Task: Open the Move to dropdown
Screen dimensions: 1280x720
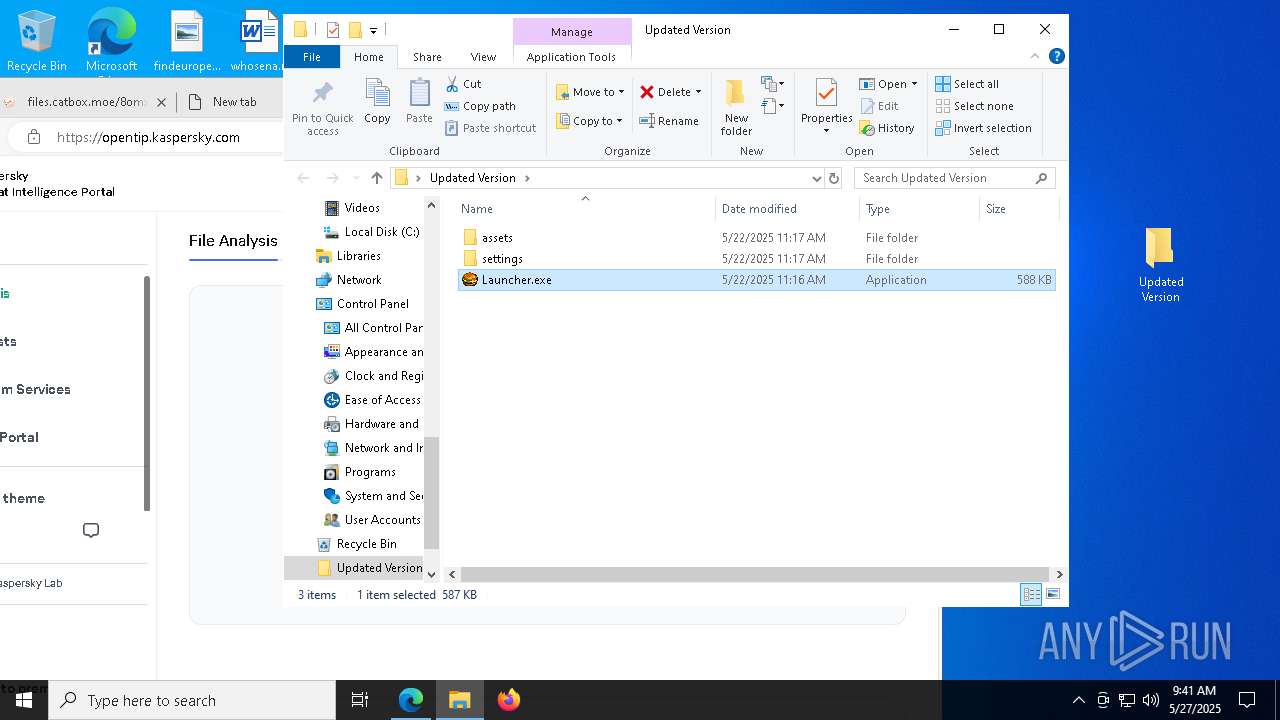Action: (x=590, y=92)
